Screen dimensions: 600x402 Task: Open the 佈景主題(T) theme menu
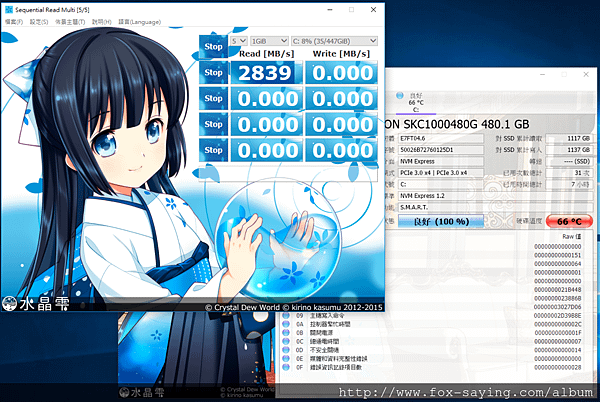pyautogui.click(x=70, y=22)
